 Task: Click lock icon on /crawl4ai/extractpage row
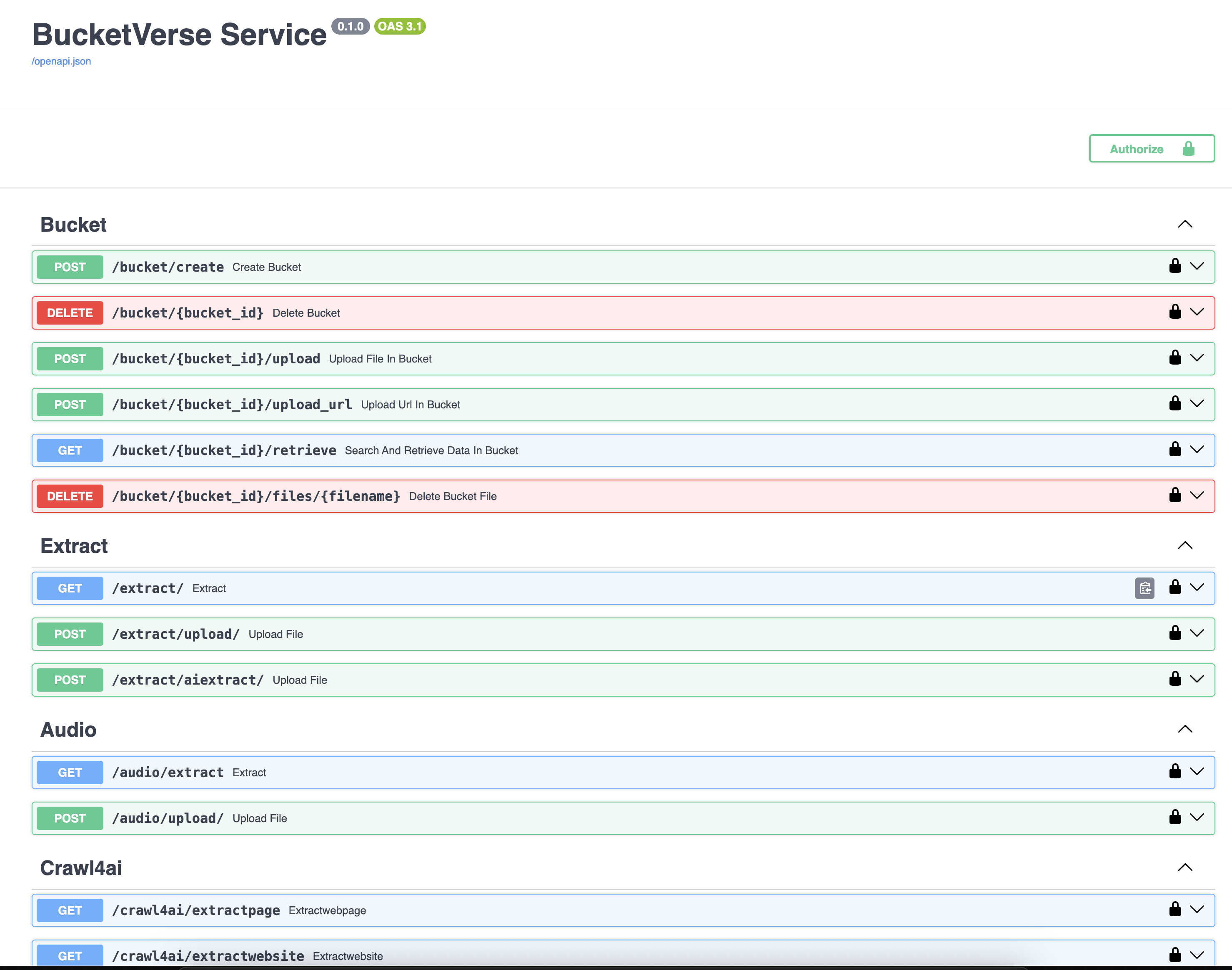point(1175,910)
